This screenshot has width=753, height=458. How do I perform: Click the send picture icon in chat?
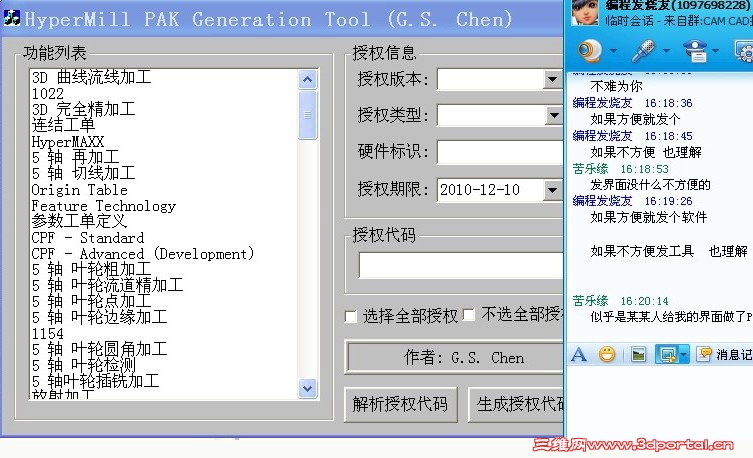pyautogui.click(x=638, y=355)
